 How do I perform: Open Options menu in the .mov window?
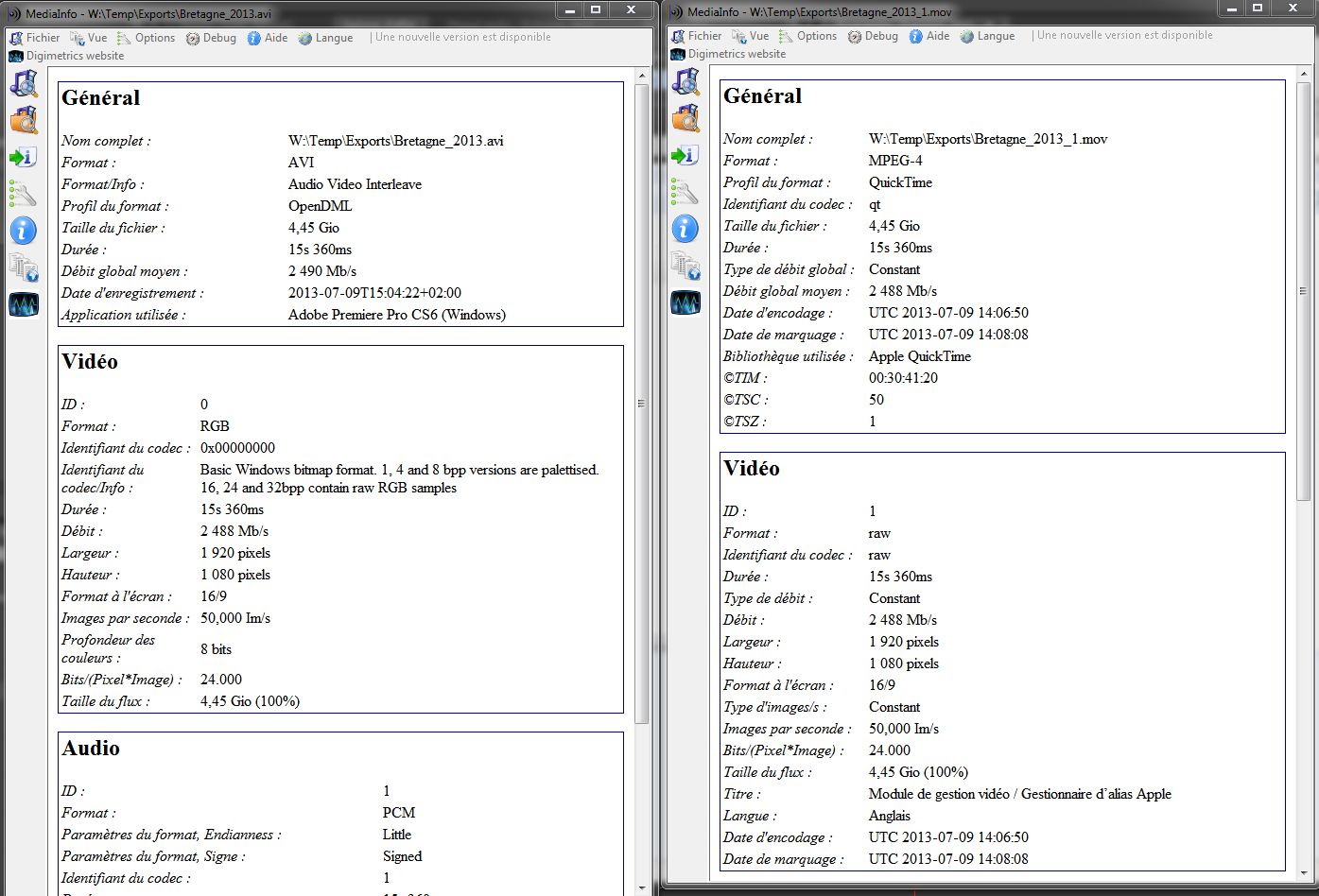pos(808,36)
